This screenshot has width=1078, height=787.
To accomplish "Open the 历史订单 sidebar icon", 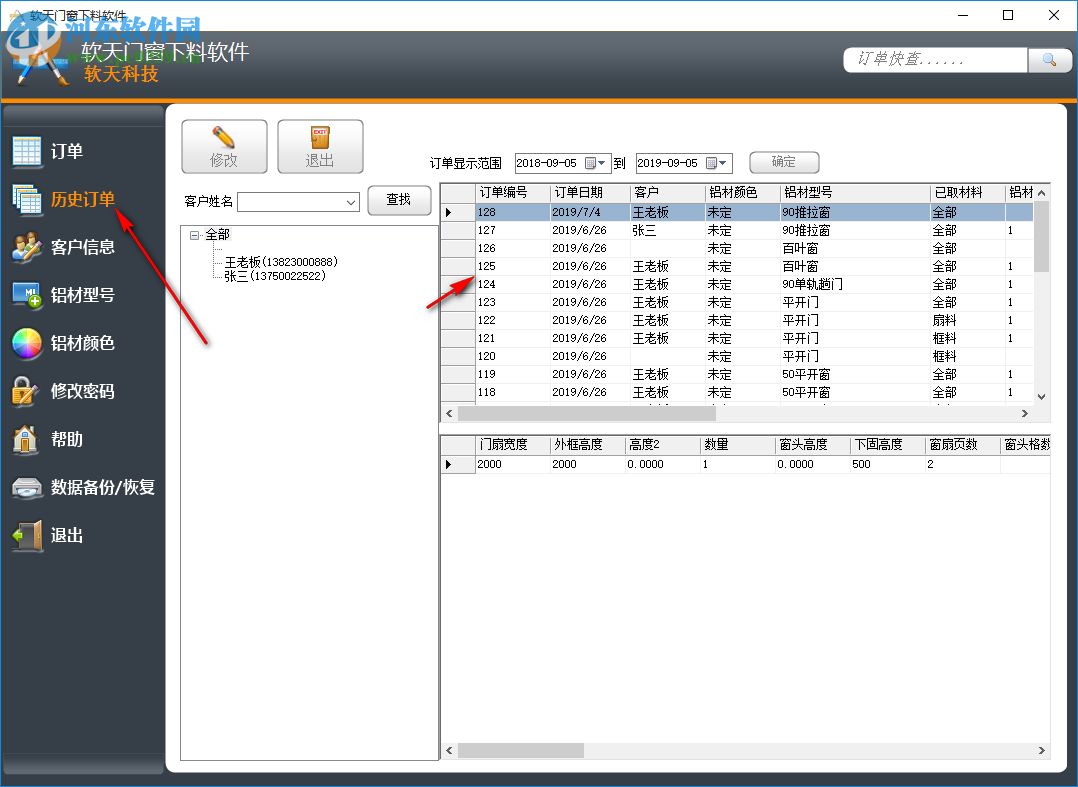I will pos(27,199).
